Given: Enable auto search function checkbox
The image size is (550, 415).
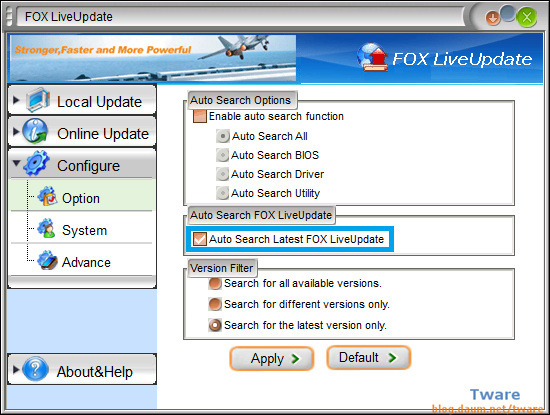Looking at the screenshot, I should tap(200, 116).
